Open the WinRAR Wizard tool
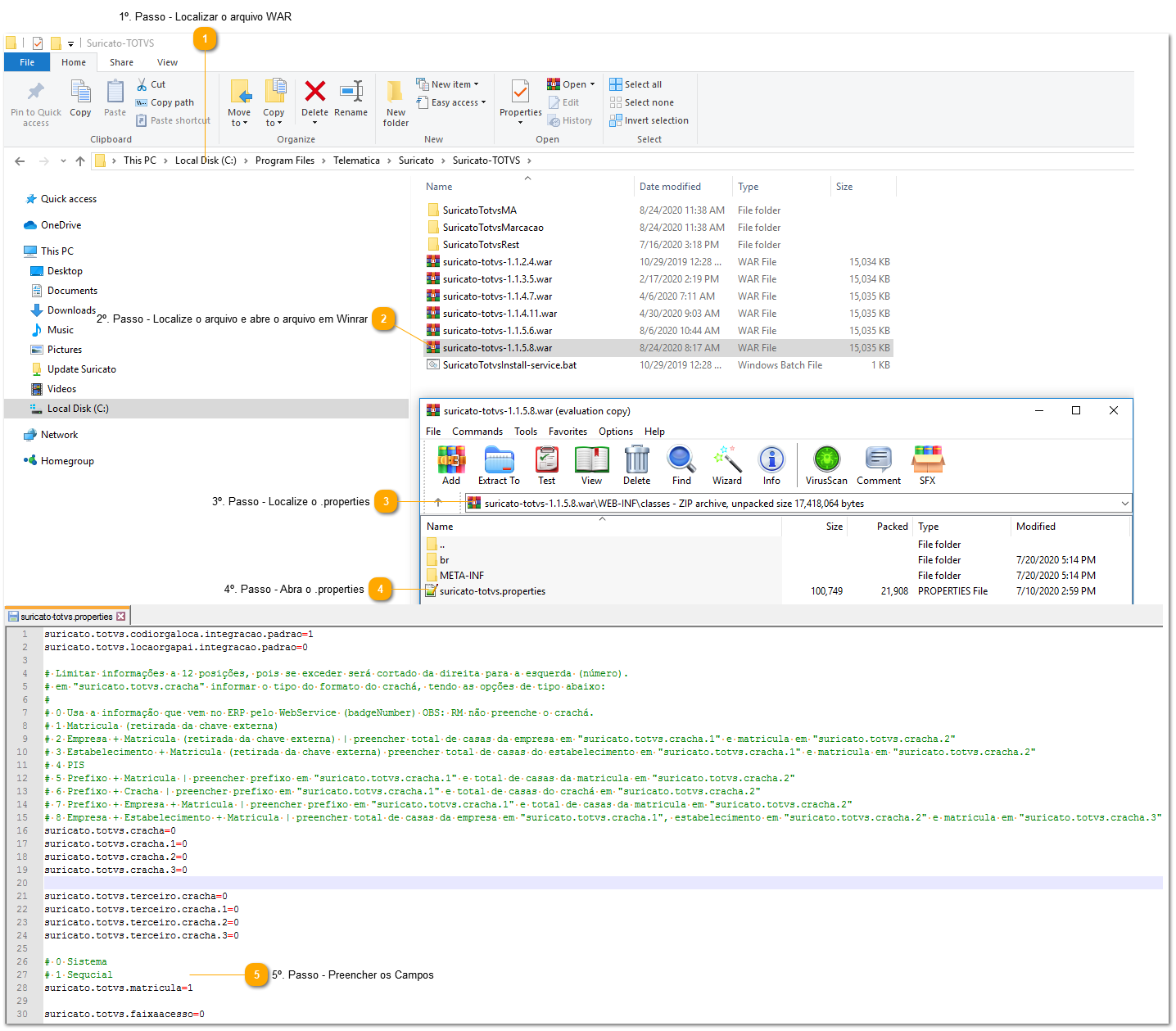1176x1031 pixels. tap(726, 461)
